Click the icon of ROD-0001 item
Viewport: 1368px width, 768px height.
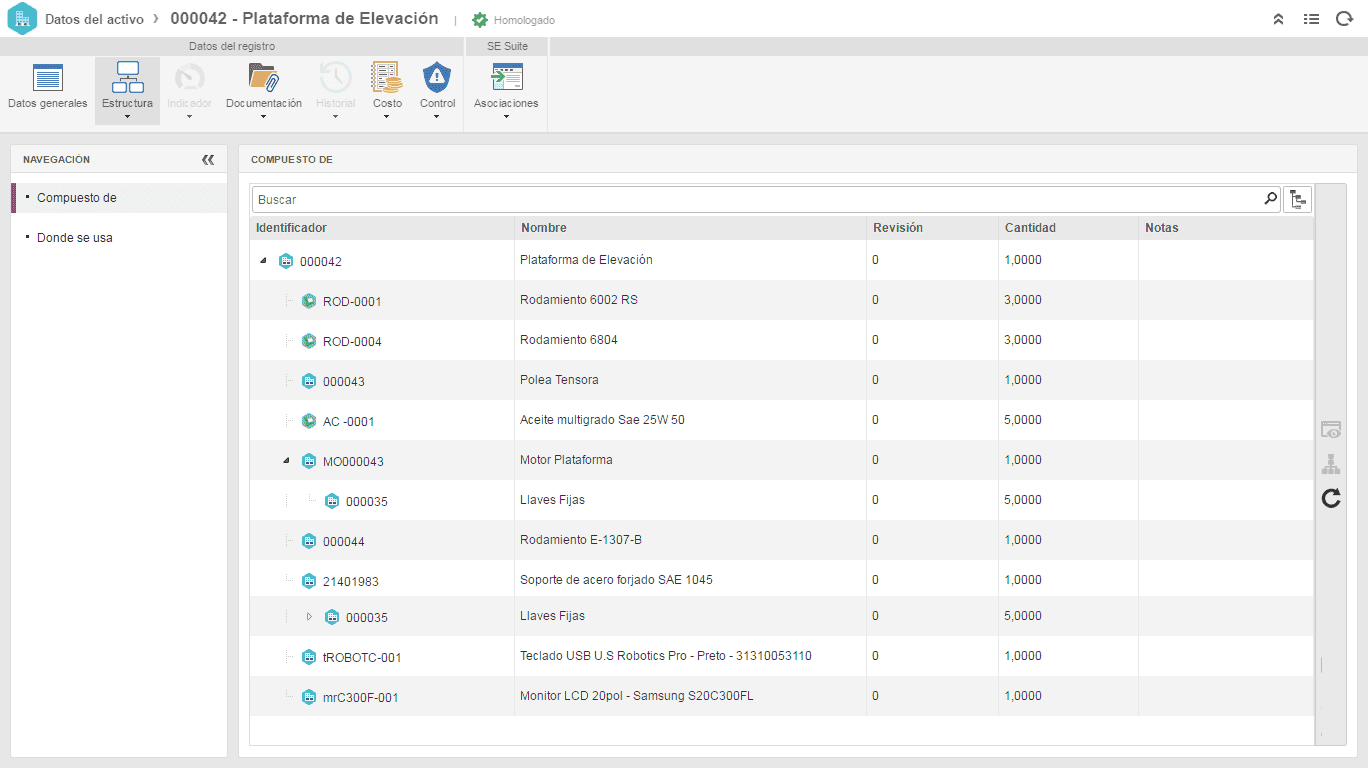click(x=309, y=300)
